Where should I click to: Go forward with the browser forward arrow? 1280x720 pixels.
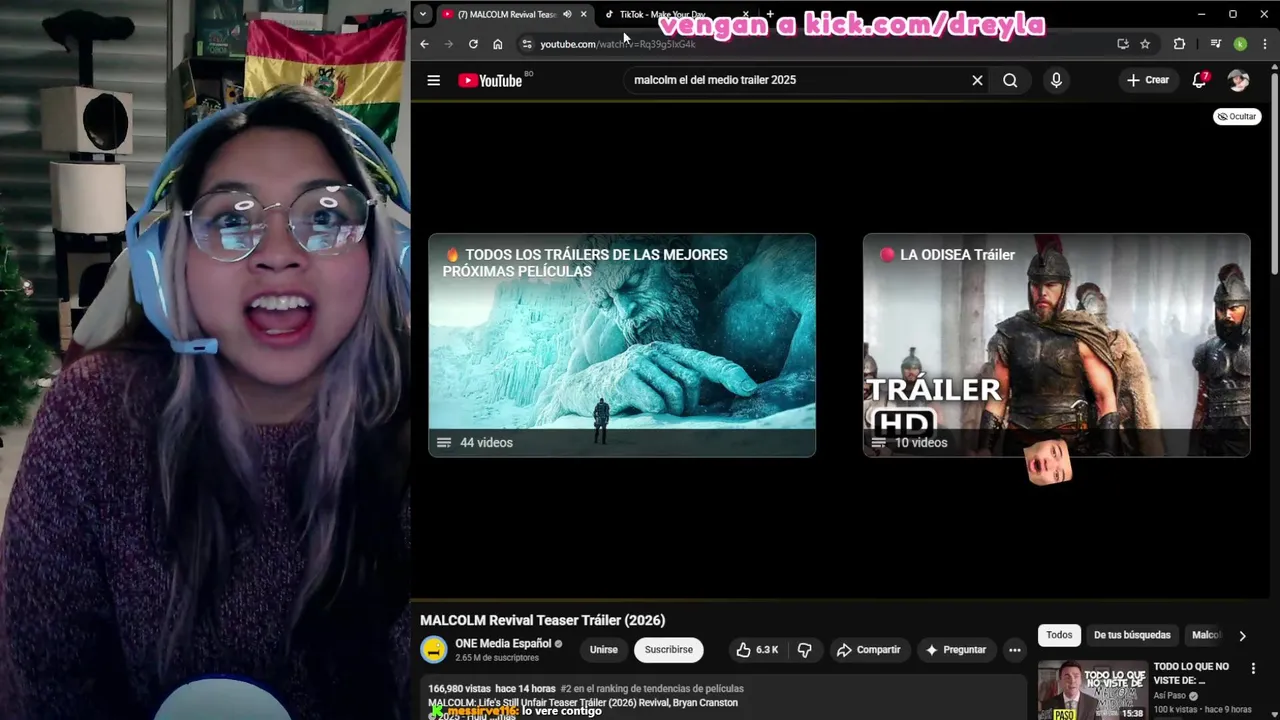[x=448, y=44]
